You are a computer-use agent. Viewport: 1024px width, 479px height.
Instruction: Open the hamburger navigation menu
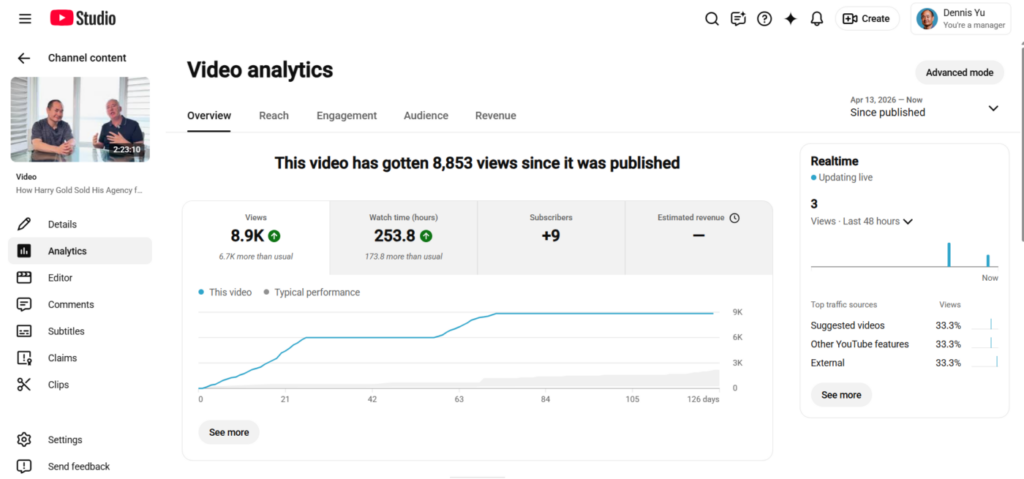click(25, 19)
